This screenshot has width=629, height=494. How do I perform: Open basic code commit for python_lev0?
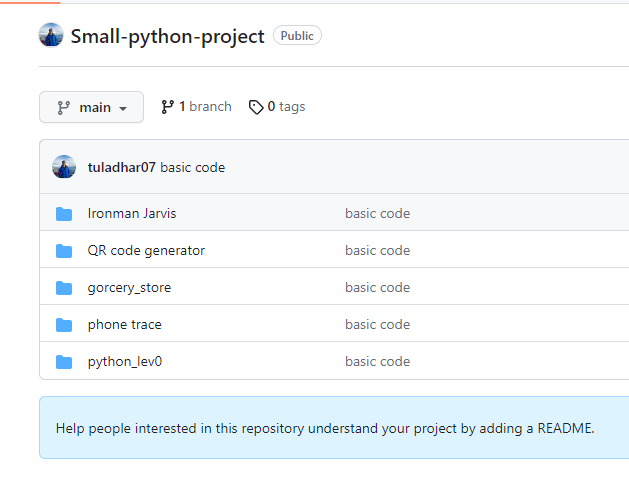(x=377, y=362)
